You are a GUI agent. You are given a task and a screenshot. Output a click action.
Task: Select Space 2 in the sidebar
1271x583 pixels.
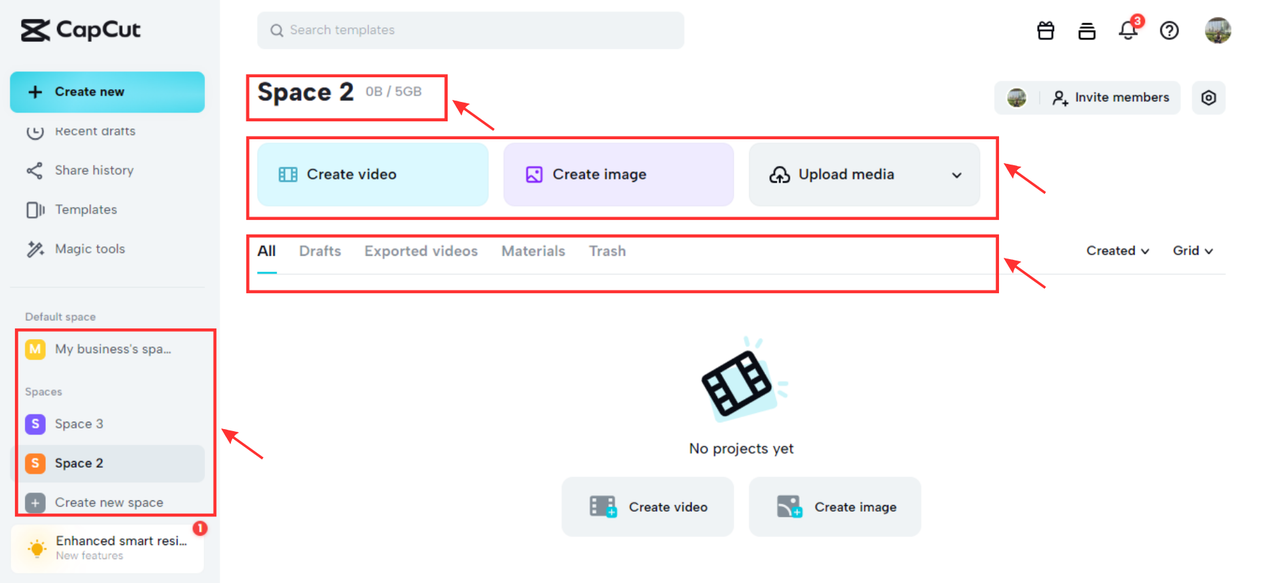click(107, 463)
